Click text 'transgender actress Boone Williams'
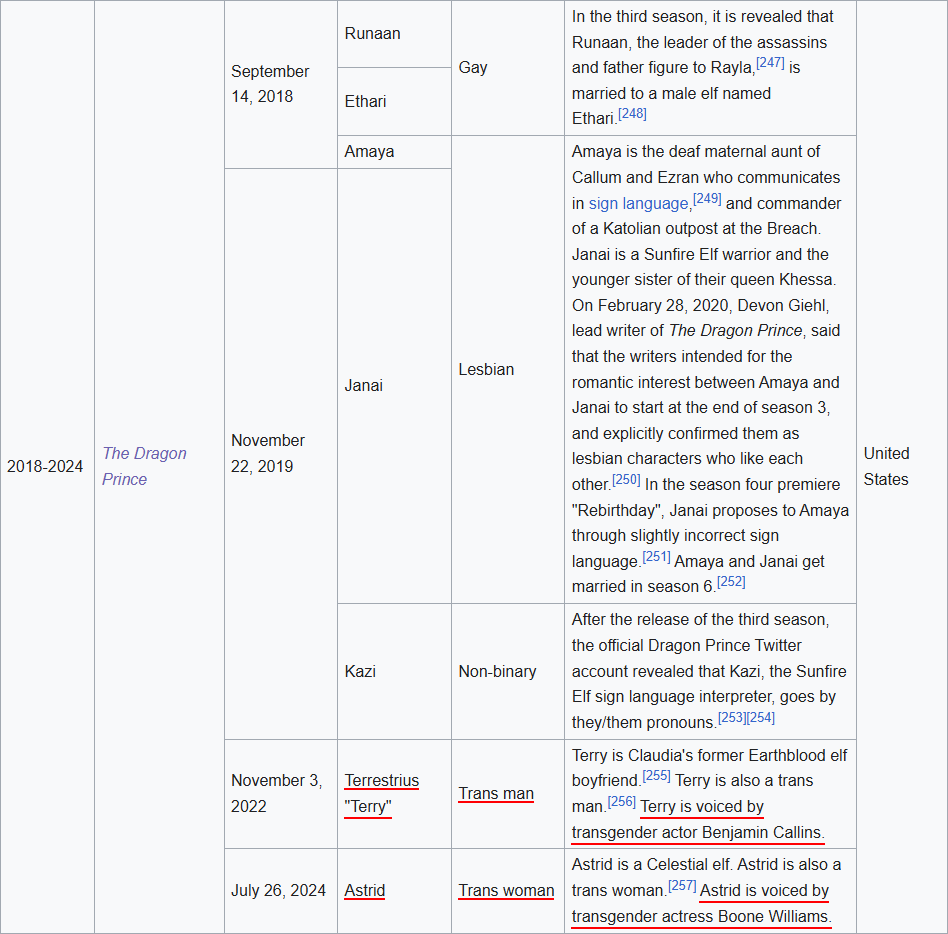 coord(700,916)
